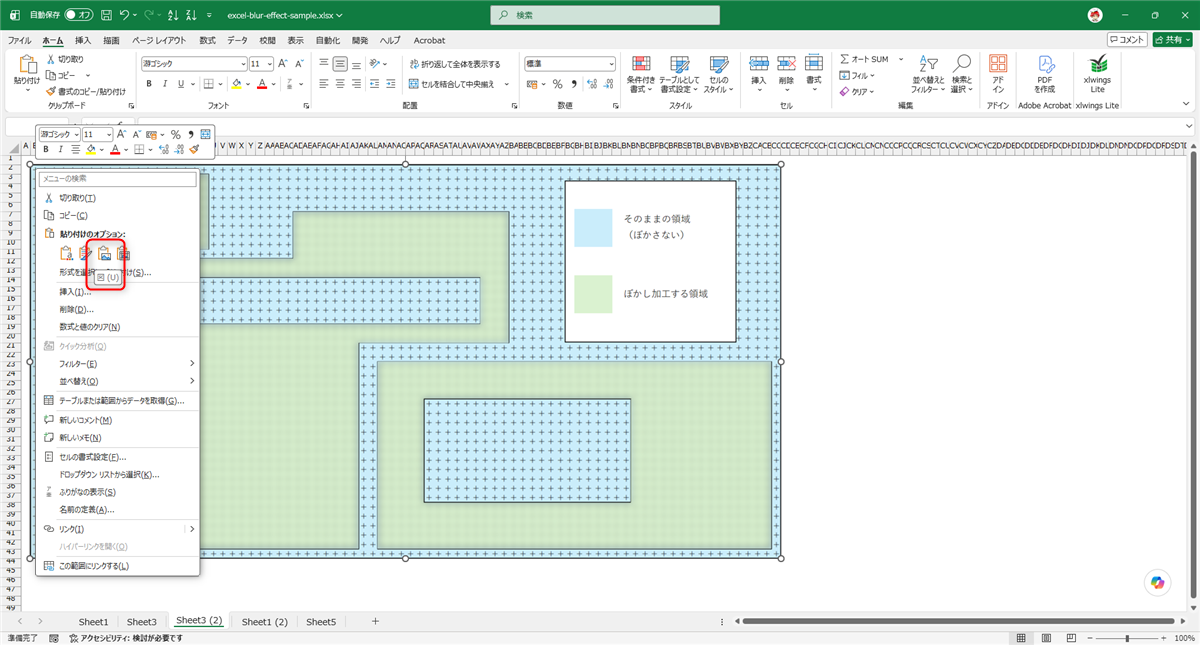Viewport: 1200px width, 645px height.
Task: Click the コメント button
Action: pyautogui.click(x=1127, y=39)
